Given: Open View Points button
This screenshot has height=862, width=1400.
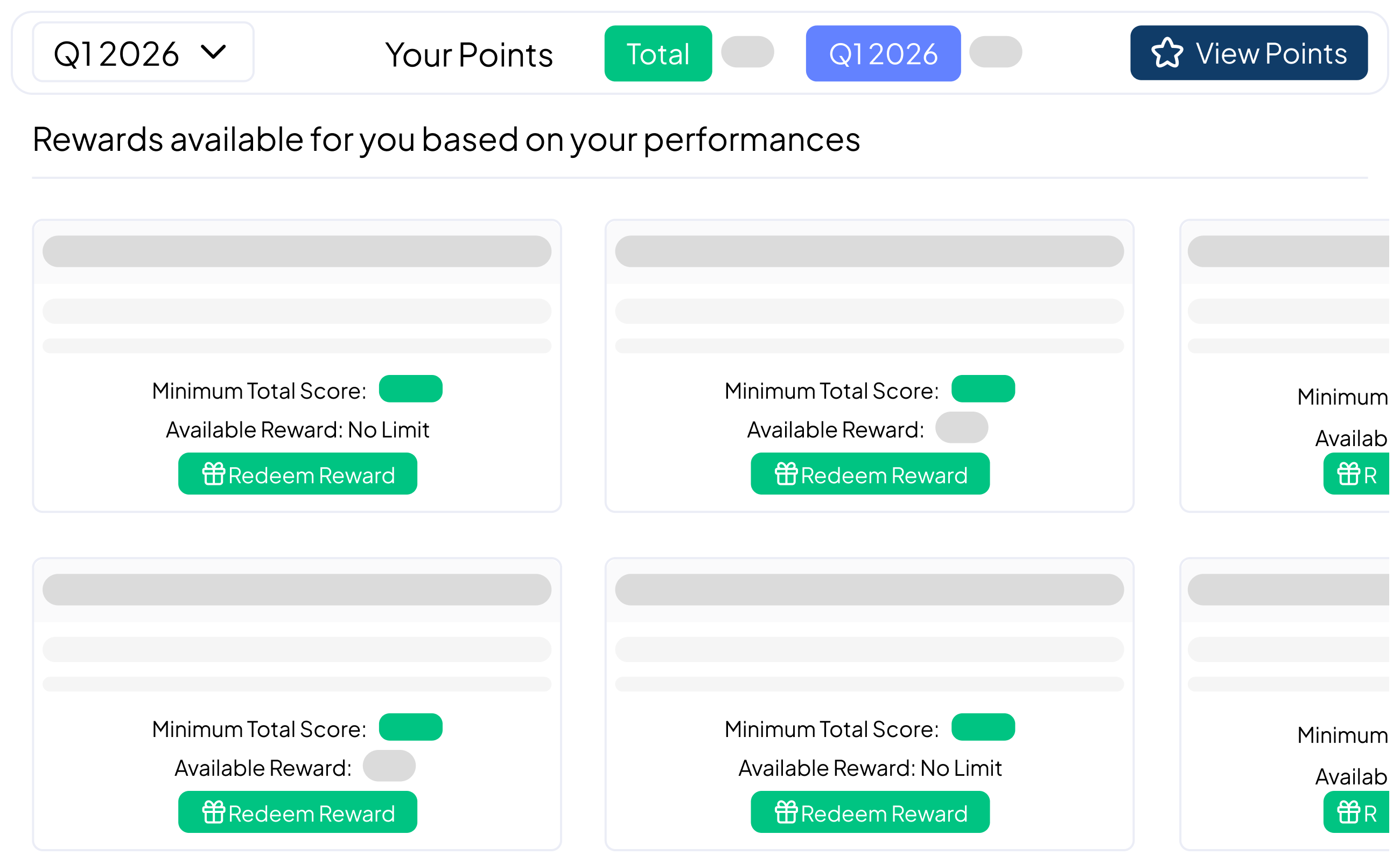Looking at the screenshot, I should 1249,53.
